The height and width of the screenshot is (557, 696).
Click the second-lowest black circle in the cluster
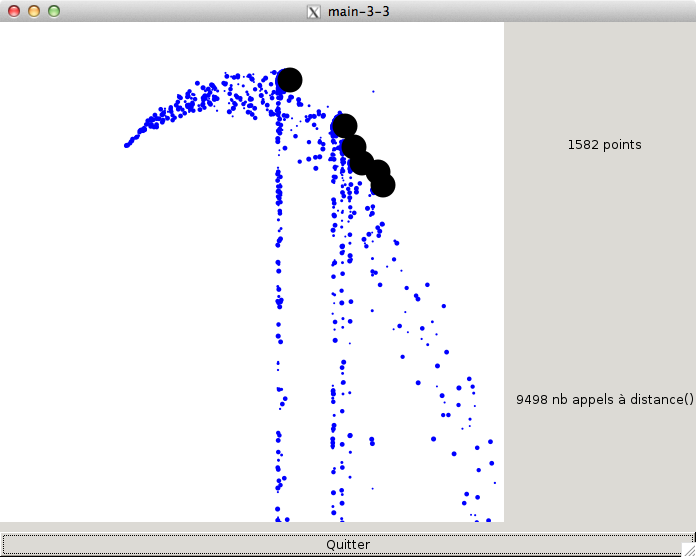[x=377, y=171]
